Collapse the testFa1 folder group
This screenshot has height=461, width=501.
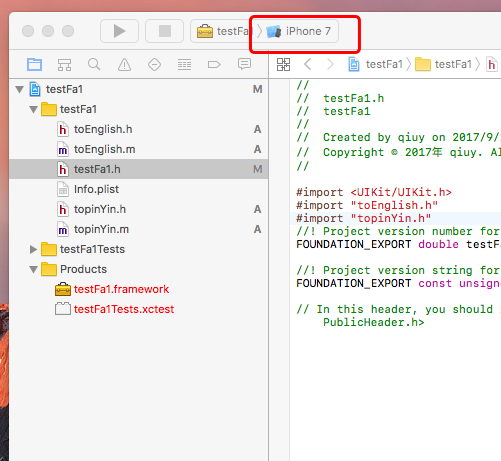point(33,109)
